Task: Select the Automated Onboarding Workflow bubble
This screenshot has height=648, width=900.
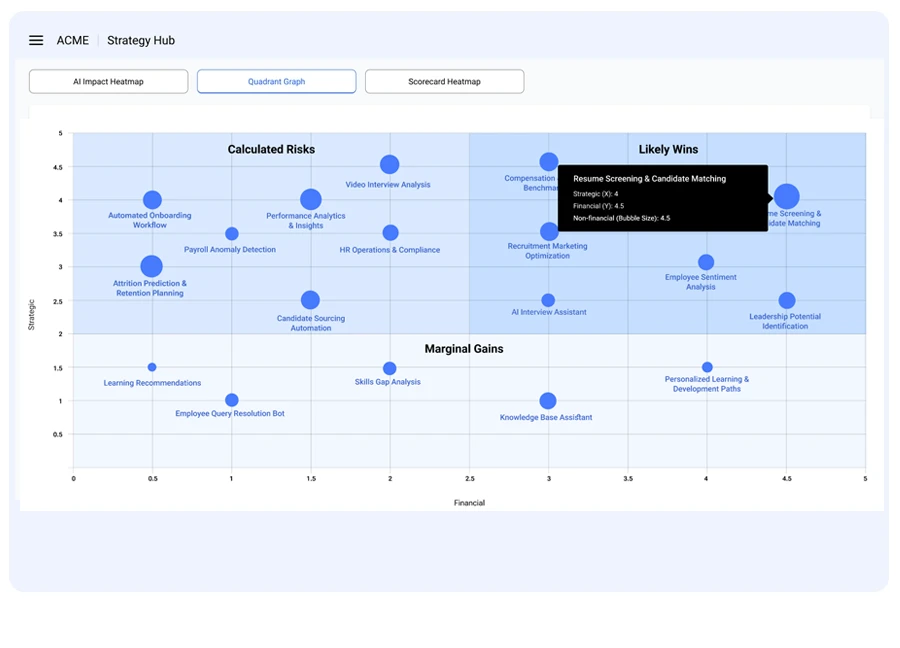Action: (152, 200)
